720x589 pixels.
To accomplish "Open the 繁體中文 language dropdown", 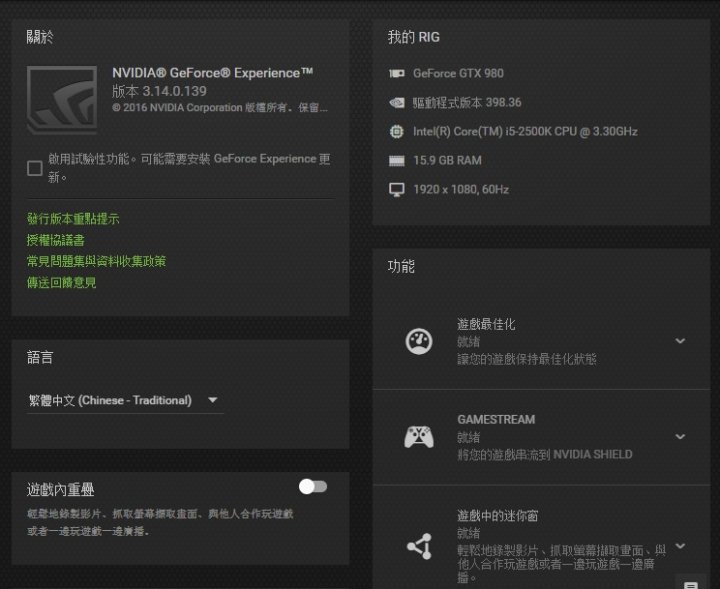I will pyautogui.click(x=125, y=400).
